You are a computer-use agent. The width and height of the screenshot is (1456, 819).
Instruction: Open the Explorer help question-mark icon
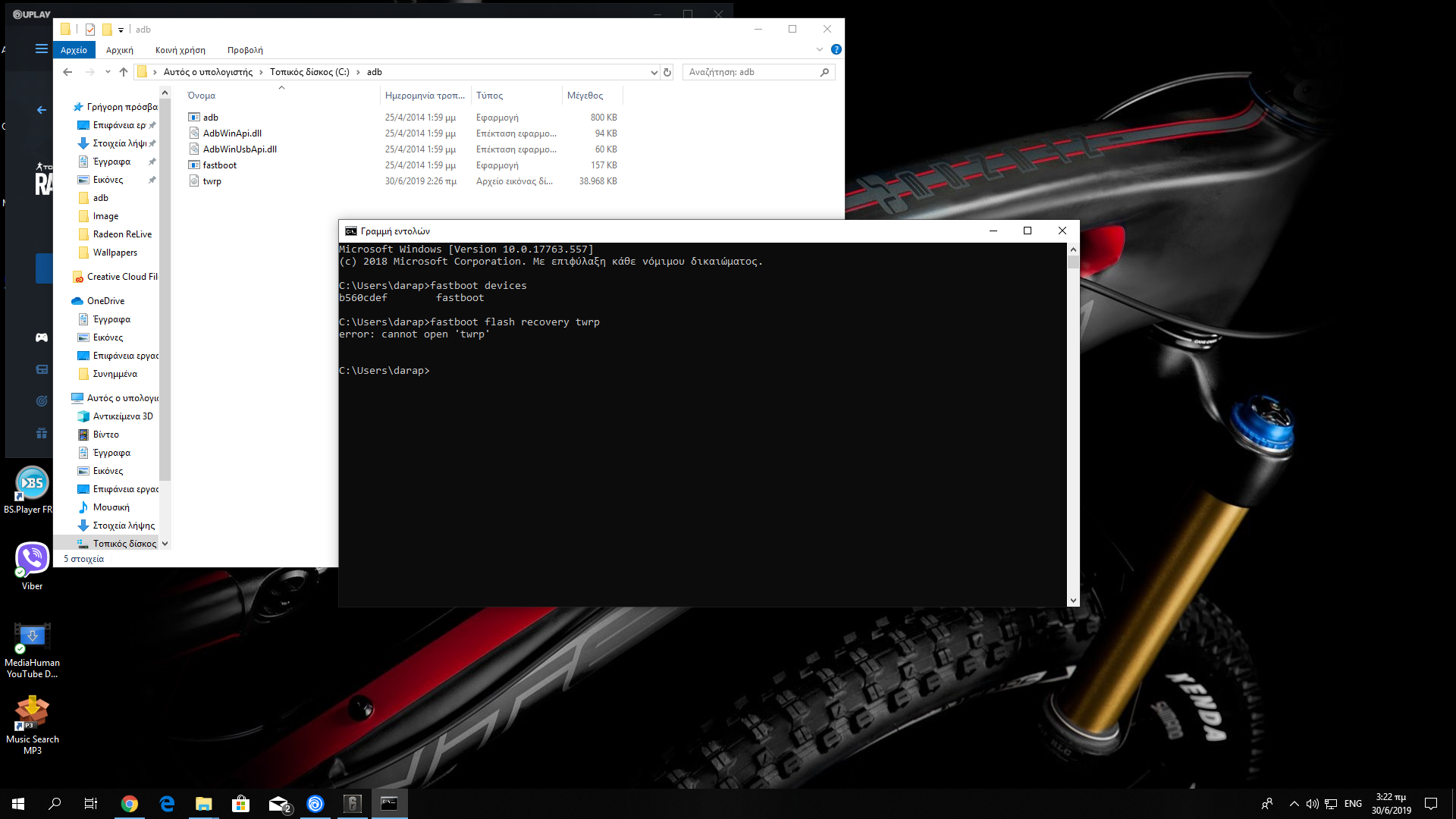point(836,49)
